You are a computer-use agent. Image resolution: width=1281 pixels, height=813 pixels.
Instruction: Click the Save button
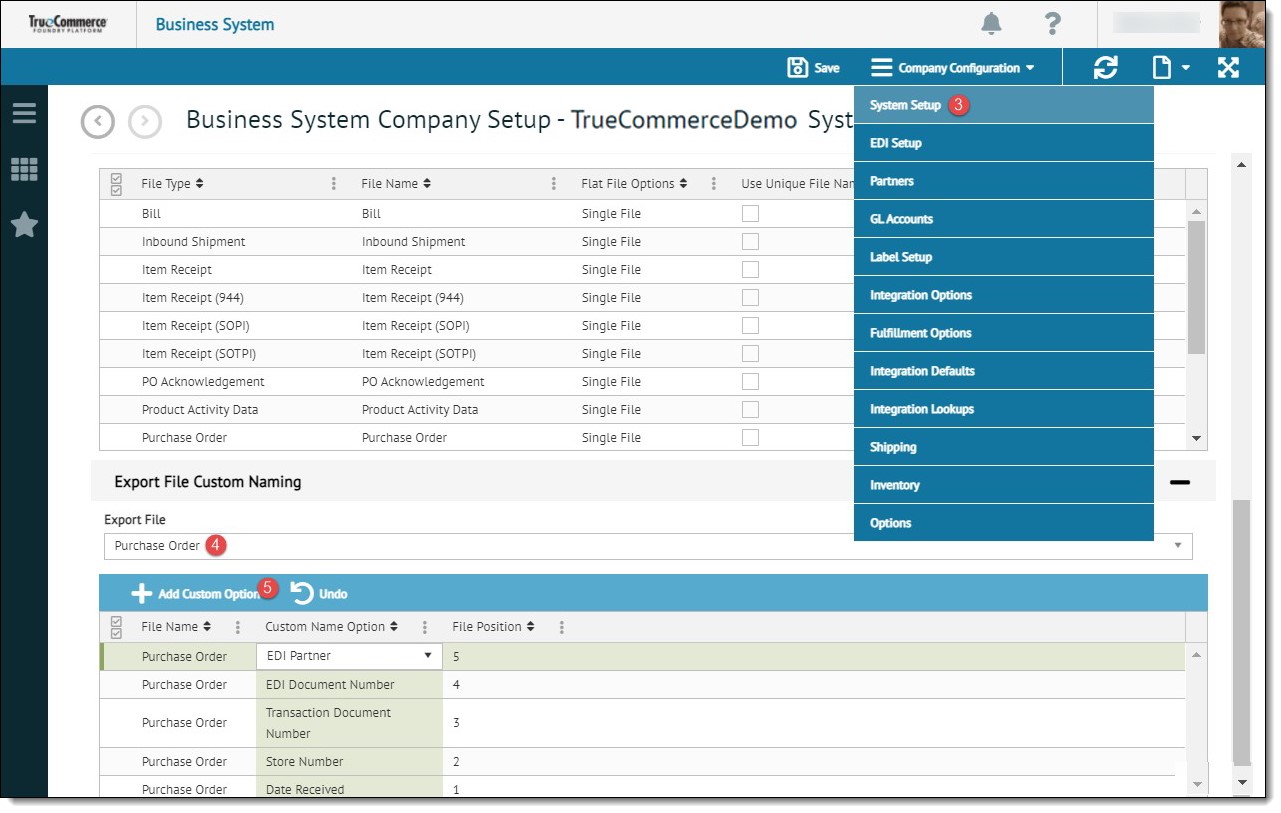pos(813,67)
